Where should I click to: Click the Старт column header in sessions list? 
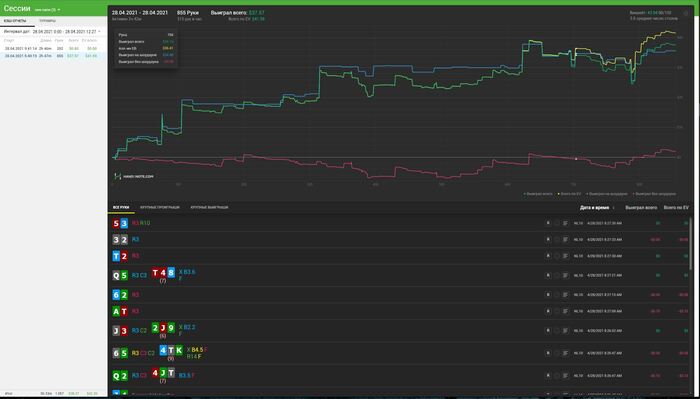click(9, 41)
